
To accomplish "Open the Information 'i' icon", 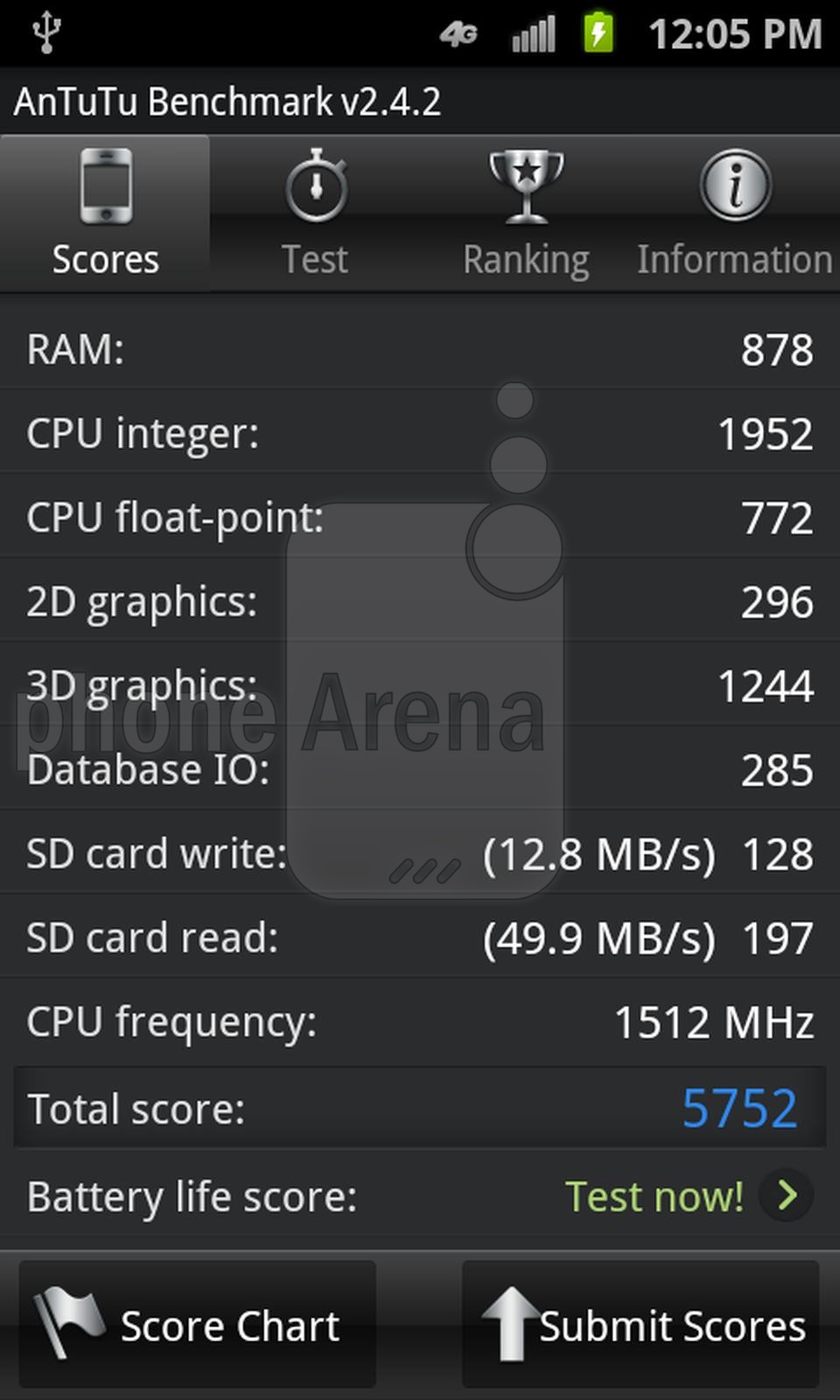I will coord(735,185).
